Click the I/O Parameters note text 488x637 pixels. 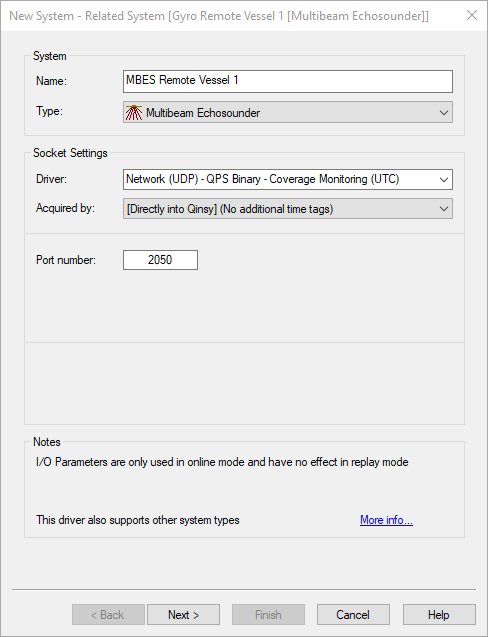[222, 462]
